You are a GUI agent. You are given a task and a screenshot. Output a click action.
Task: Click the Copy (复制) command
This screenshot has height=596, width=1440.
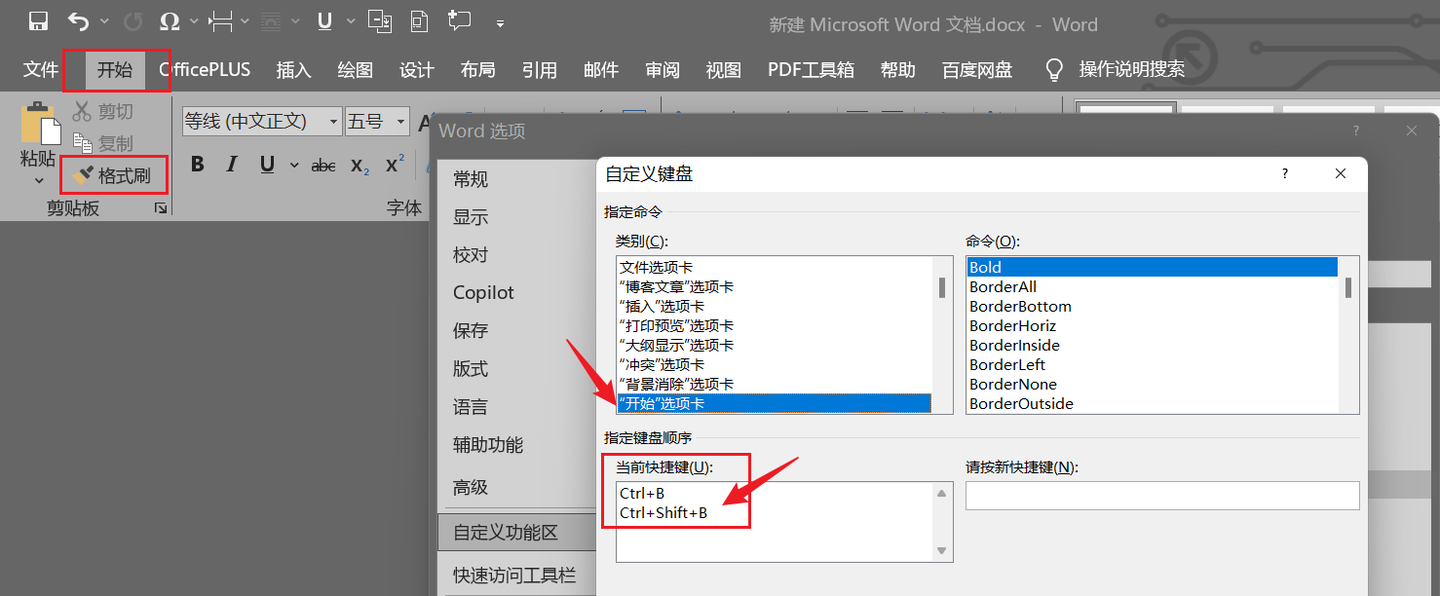click(103, 142)
